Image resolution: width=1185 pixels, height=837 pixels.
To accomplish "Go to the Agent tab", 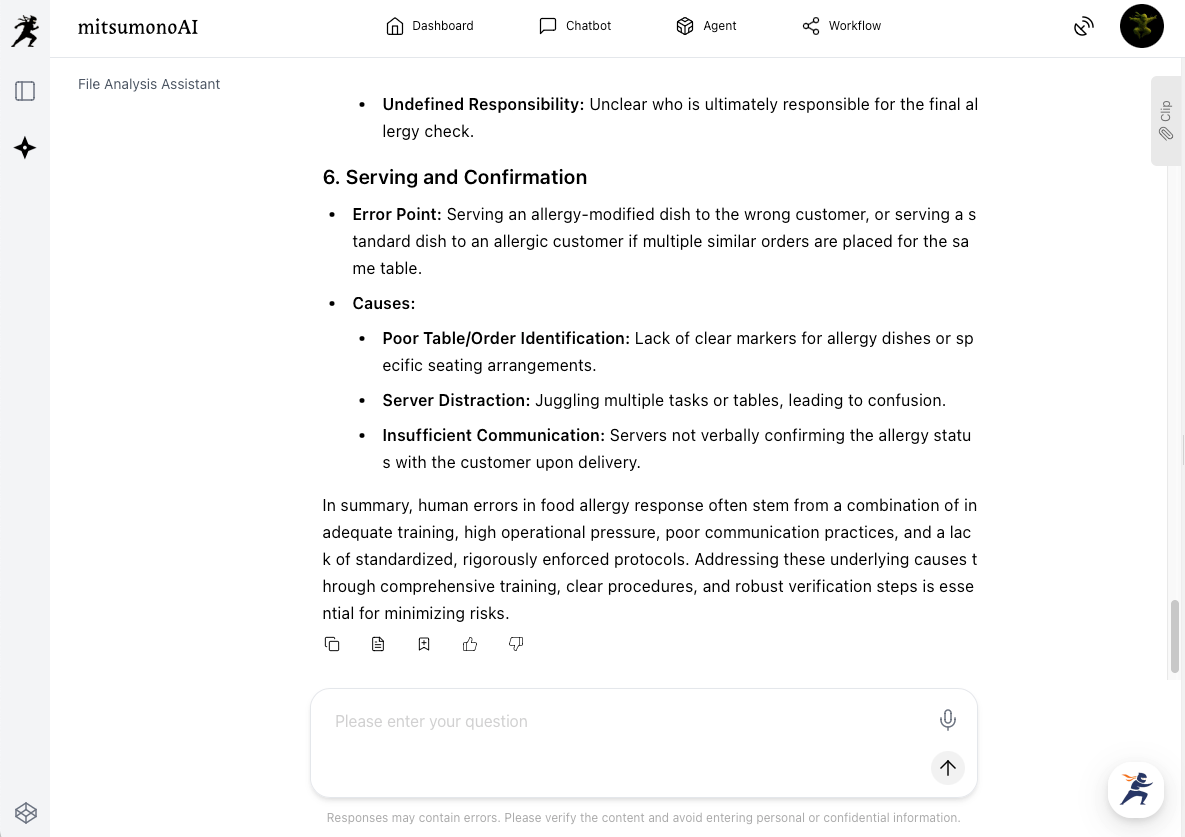I will (x=706, y=26).
